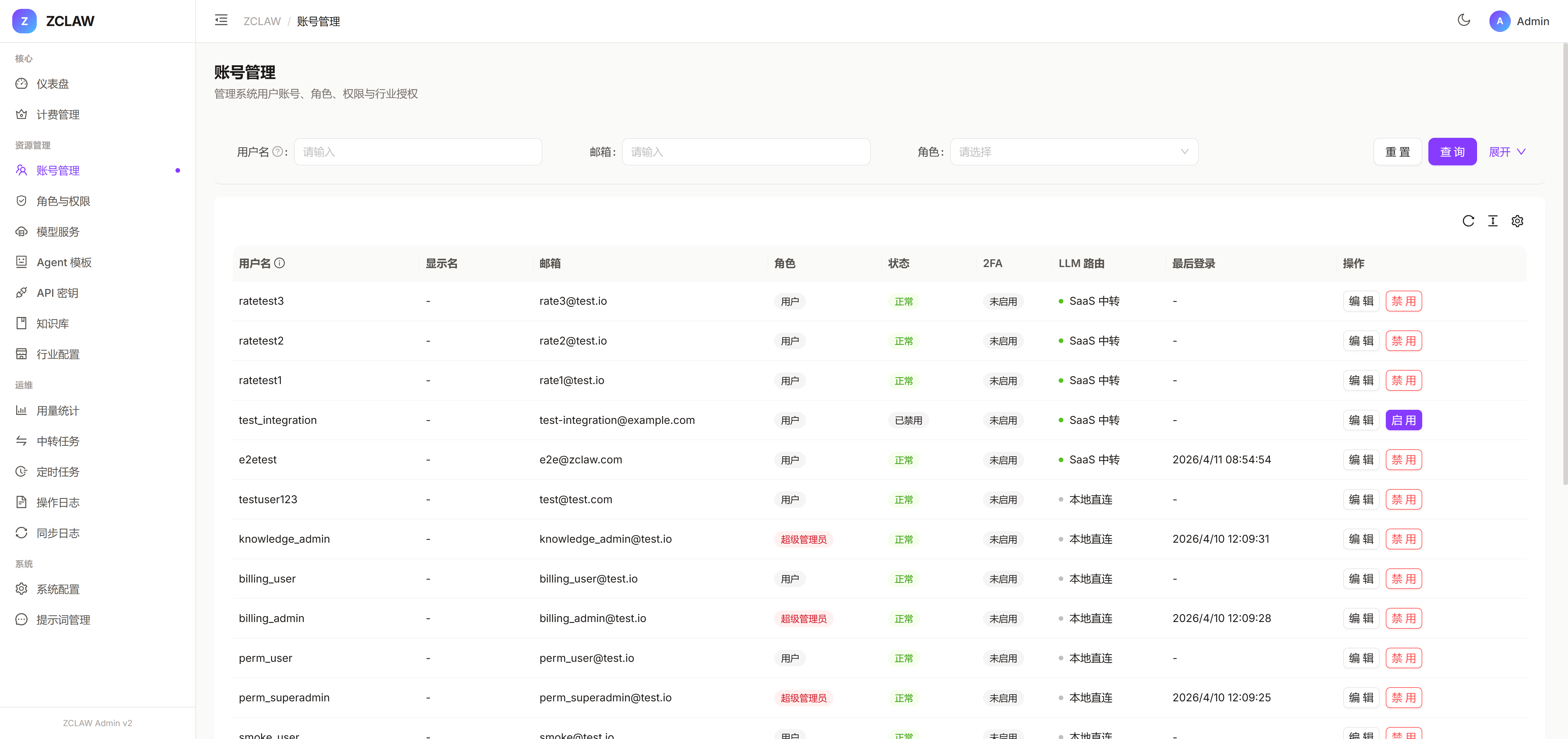Open Agent 模板 in the sidebar
Screen dimensions: 1568x739
coord(64,262)
